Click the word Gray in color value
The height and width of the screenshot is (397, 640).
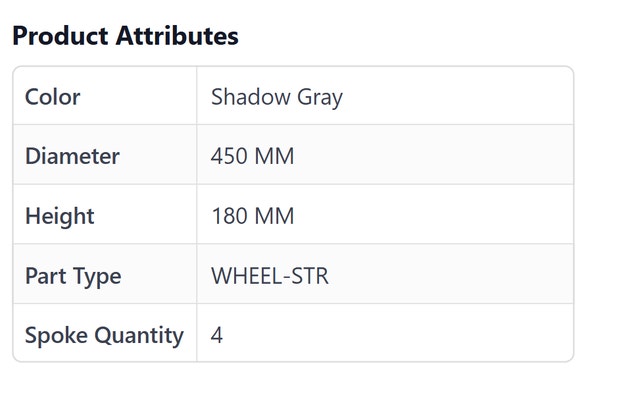(x=320, y=98)
